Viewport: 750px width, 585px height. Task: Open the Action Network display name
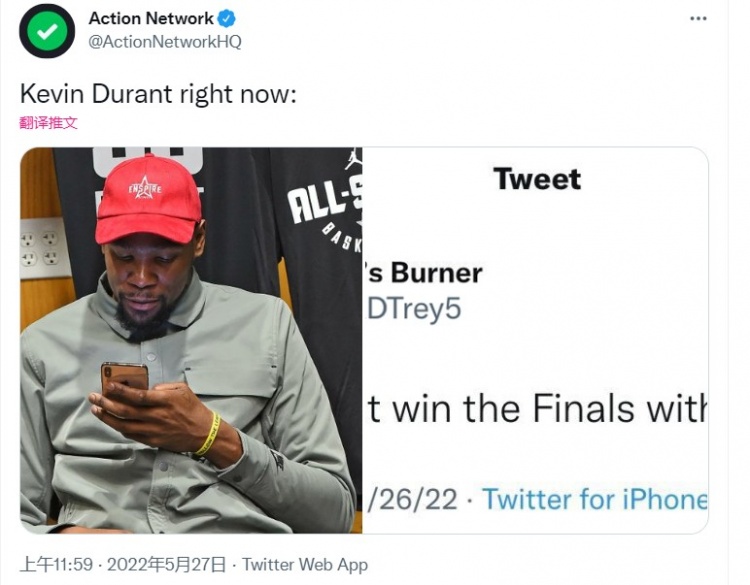[x=151, y=19]
